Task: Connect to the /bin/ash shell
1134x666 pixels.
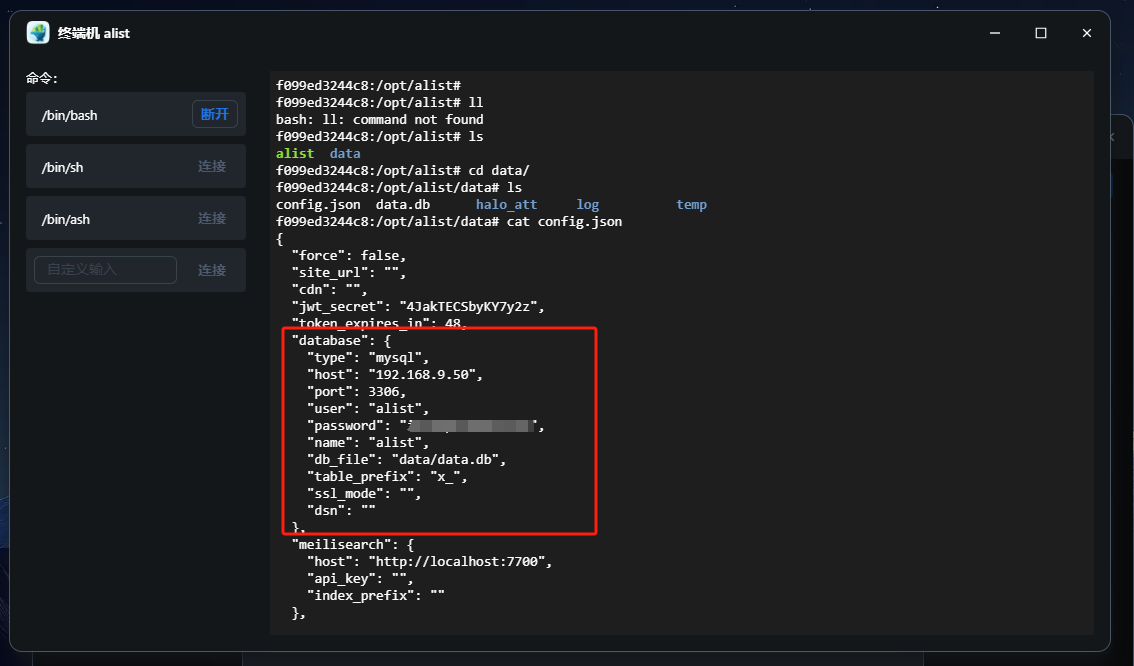Action: click(x=212, y=218)
